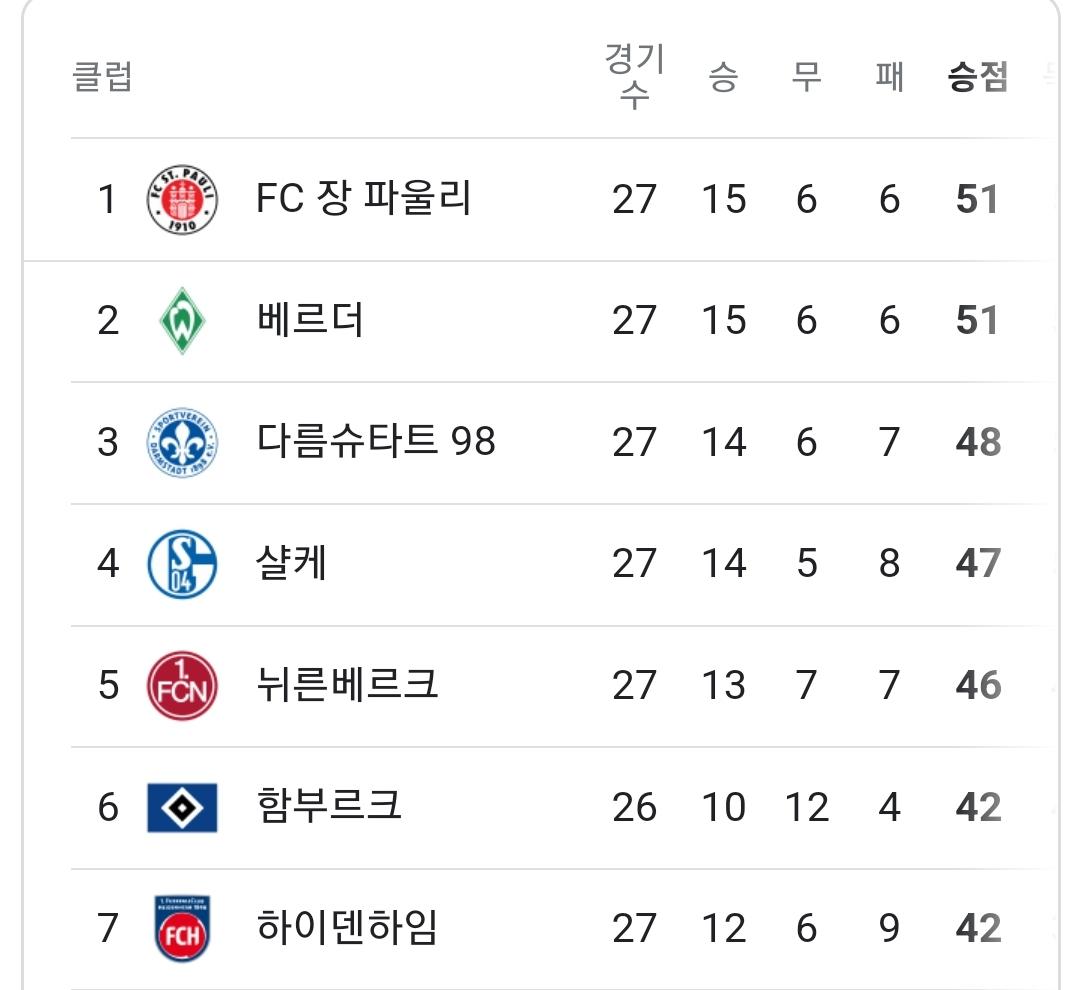This screenshot has height=990, width=1080.
Task: Click the Darmstadt 98 lily crest
Action: point(183,442)
